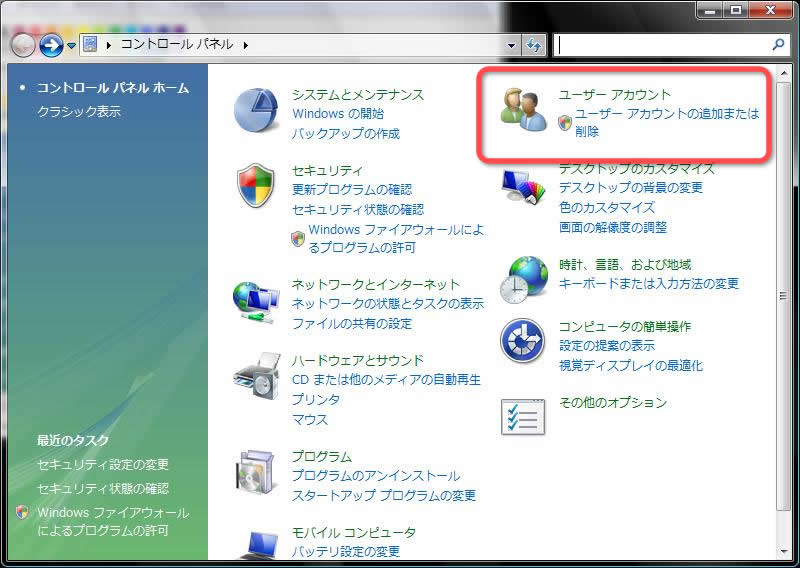Click the Ease of Access blue circle icon
The width and height of the screenshot is (800, 568).
(x=522, y=340)
